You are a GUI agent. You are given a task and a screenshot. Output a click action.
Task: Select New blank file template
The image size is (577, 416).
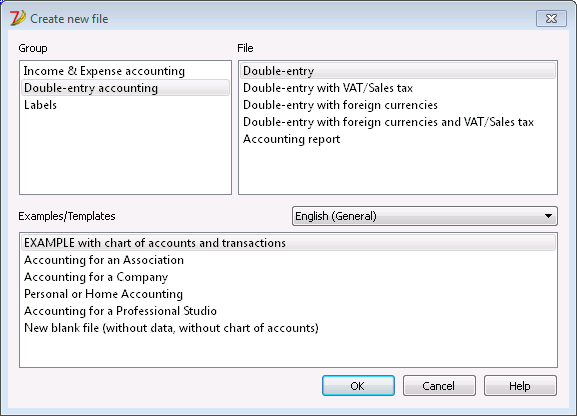288,328
